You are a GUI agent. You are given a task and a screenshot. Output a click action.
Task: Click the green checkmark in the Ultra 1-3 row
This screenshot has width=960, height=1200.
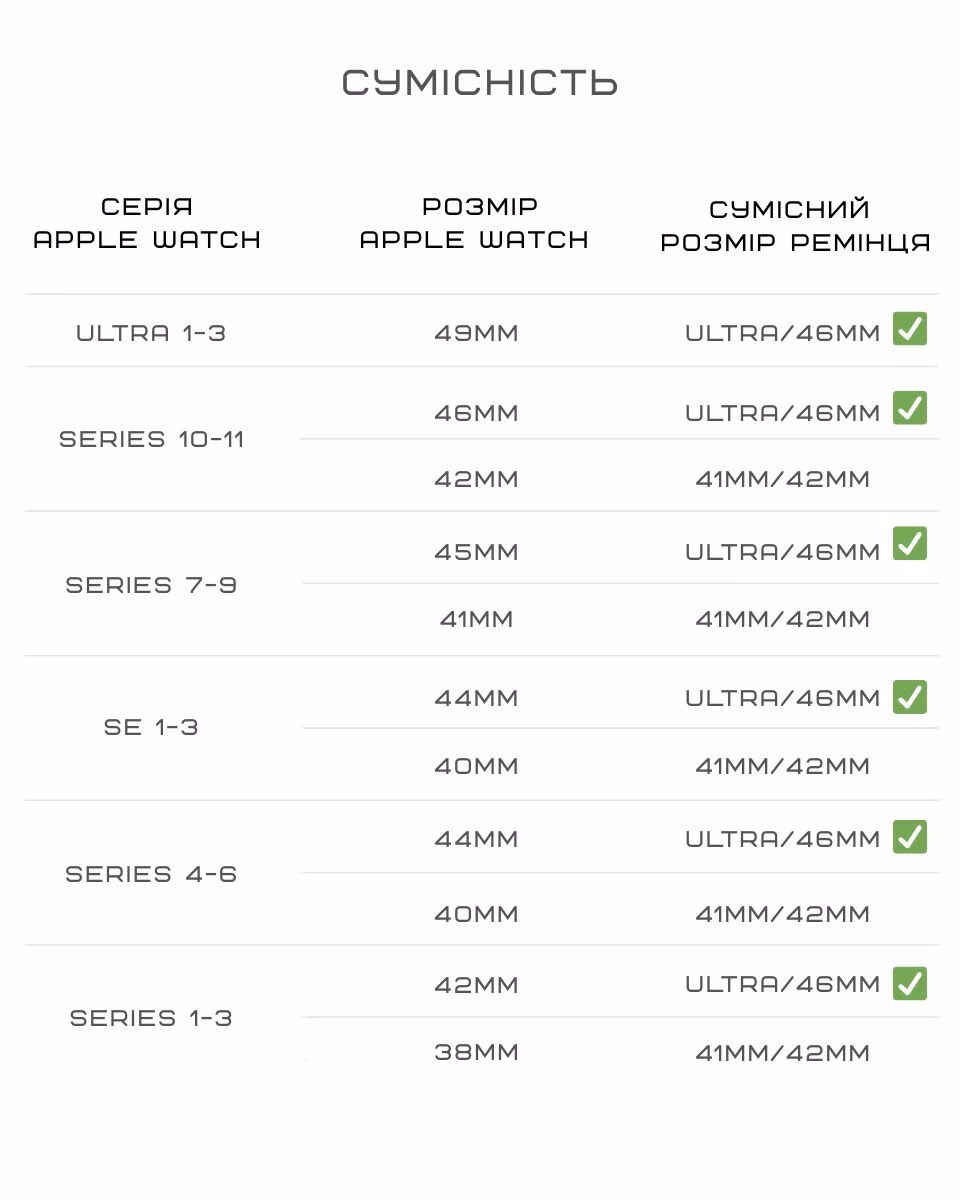[x=910, y=328]
